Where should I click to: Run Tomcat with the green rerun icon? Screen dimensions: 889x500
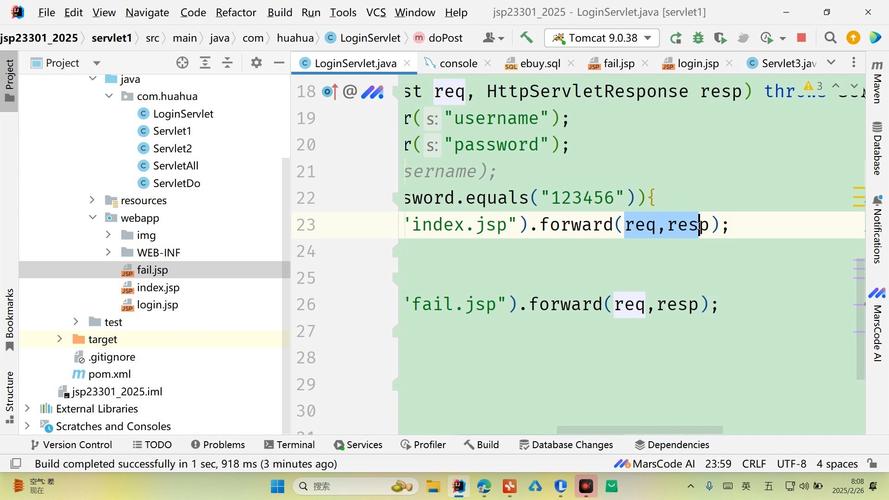click(x=676, y=38)
